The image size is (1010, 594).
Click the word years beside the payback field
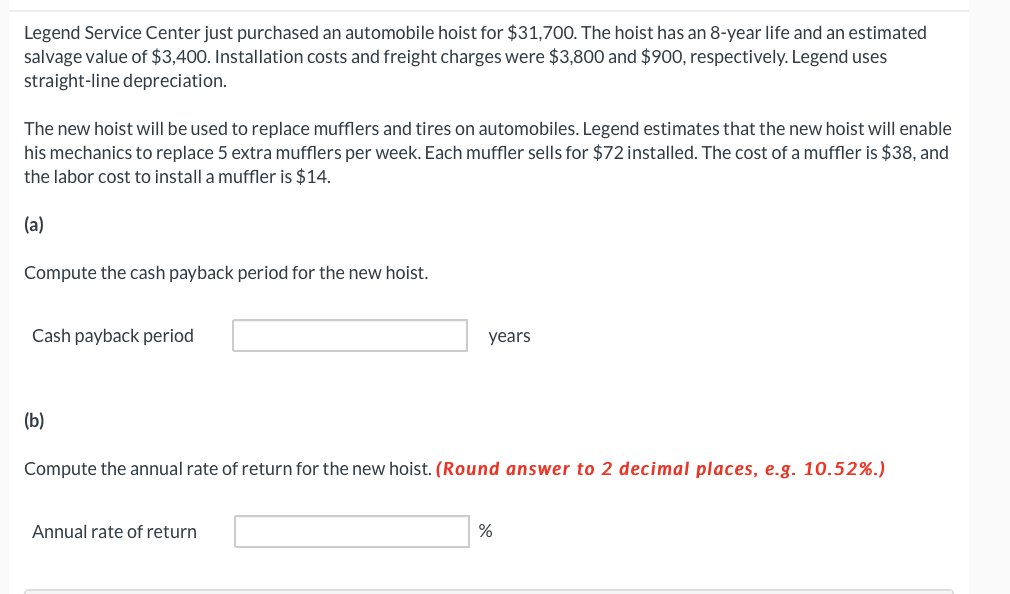point(509,335)
